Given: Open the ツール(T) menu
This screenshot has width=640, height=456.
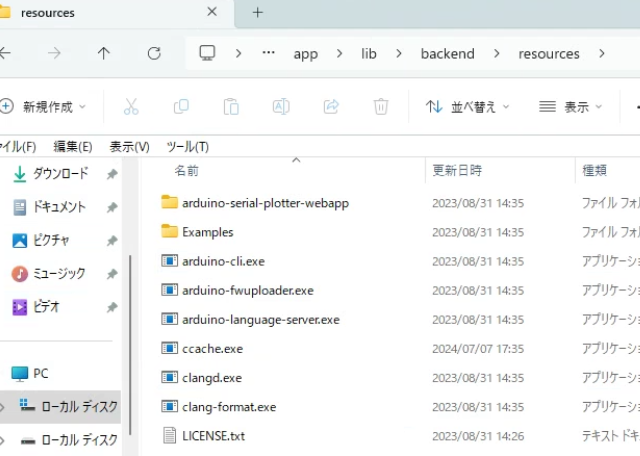Looking at the screenshot, I should [x=188, y=147].
